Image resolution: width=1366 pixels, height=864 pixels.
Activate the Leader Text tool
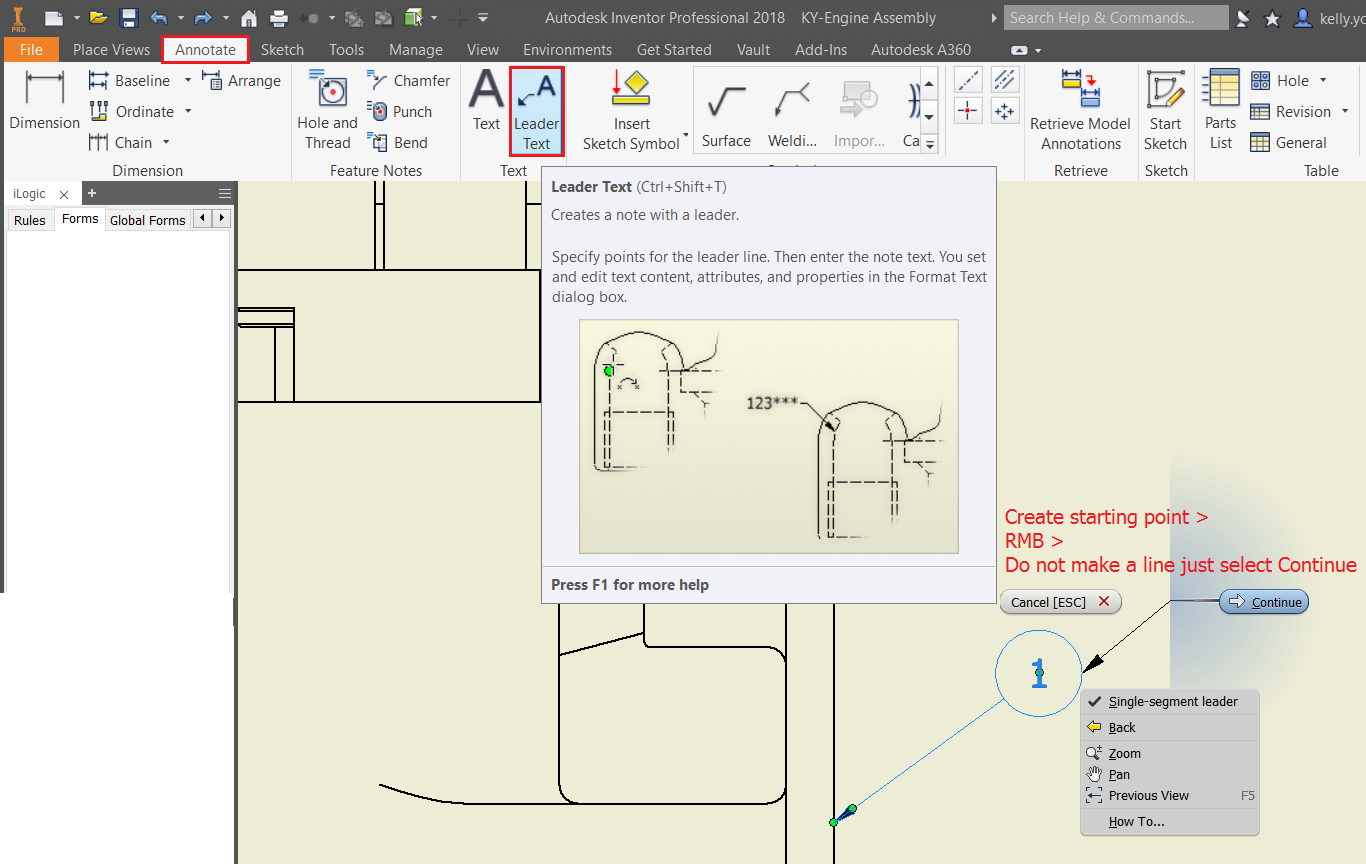click(537, 111)
